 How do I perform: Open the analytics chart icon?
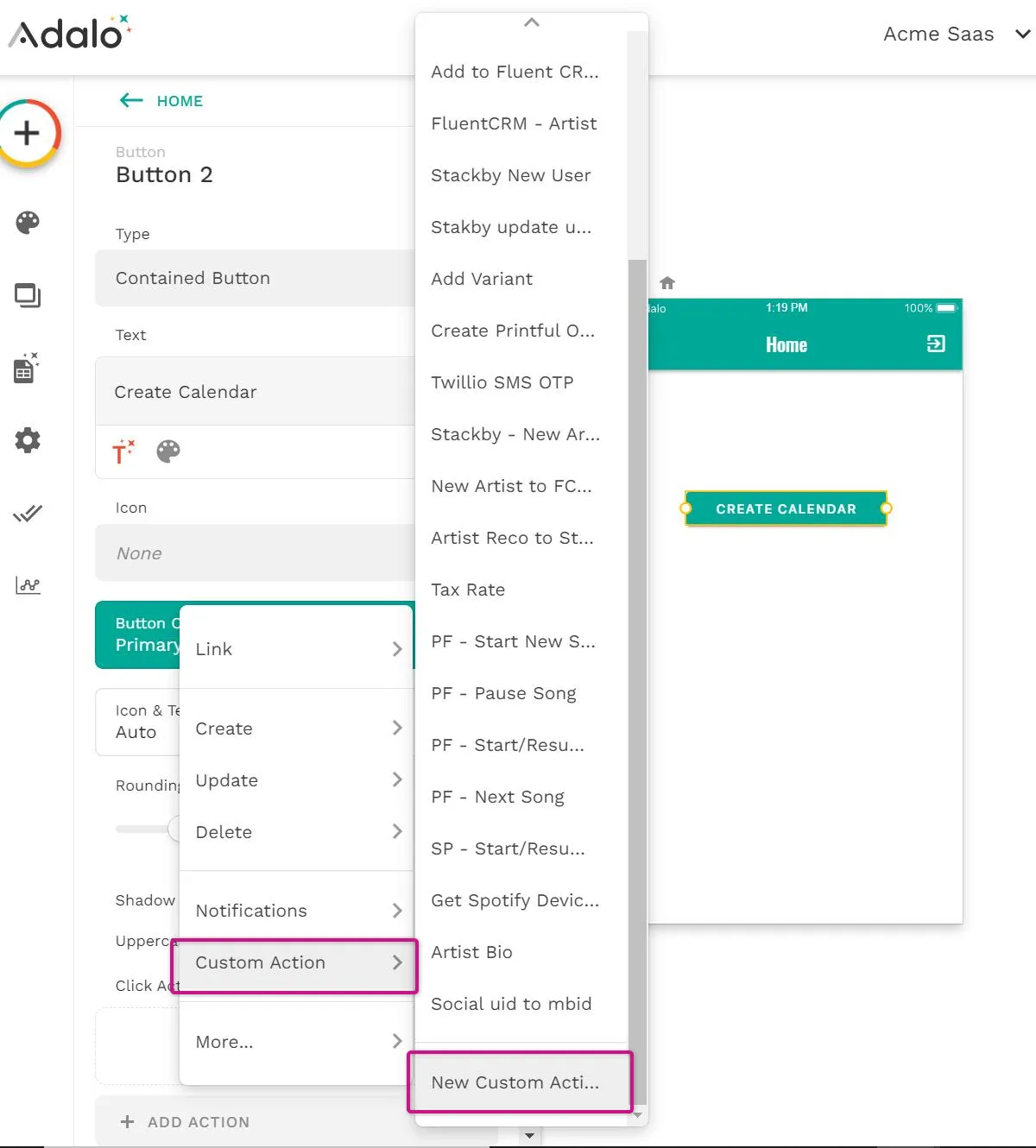(x=28, y=585)
